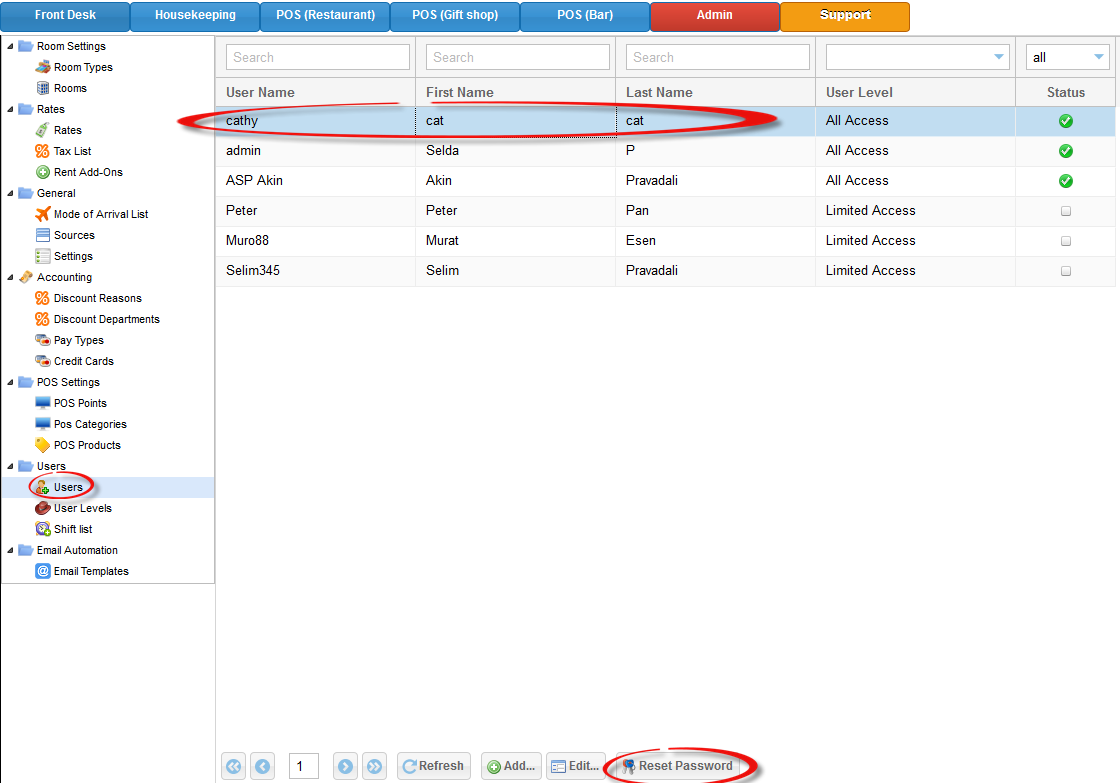Image resolution: width=1120 pixels, height=783 pixels.
Task: Open the POS (Gift shop) tab
Action: pyautogui.click(x=454, y=16)
